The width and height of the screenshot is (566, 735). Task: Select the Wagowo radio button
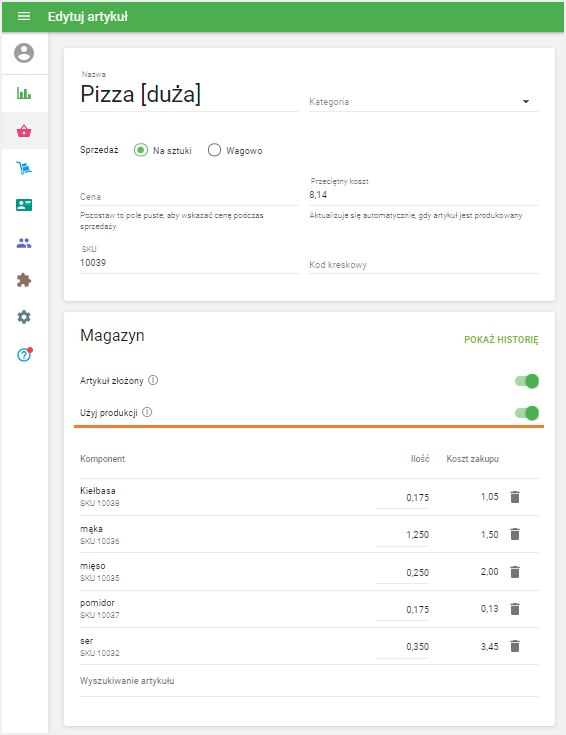pyautogui.click(x=214, y=150)
